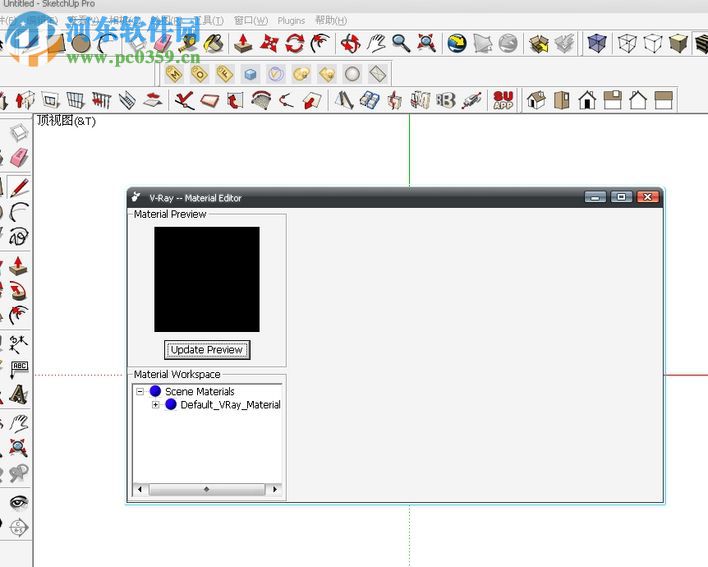Select the Zoom magnifier tool

(x=401, y=43)
